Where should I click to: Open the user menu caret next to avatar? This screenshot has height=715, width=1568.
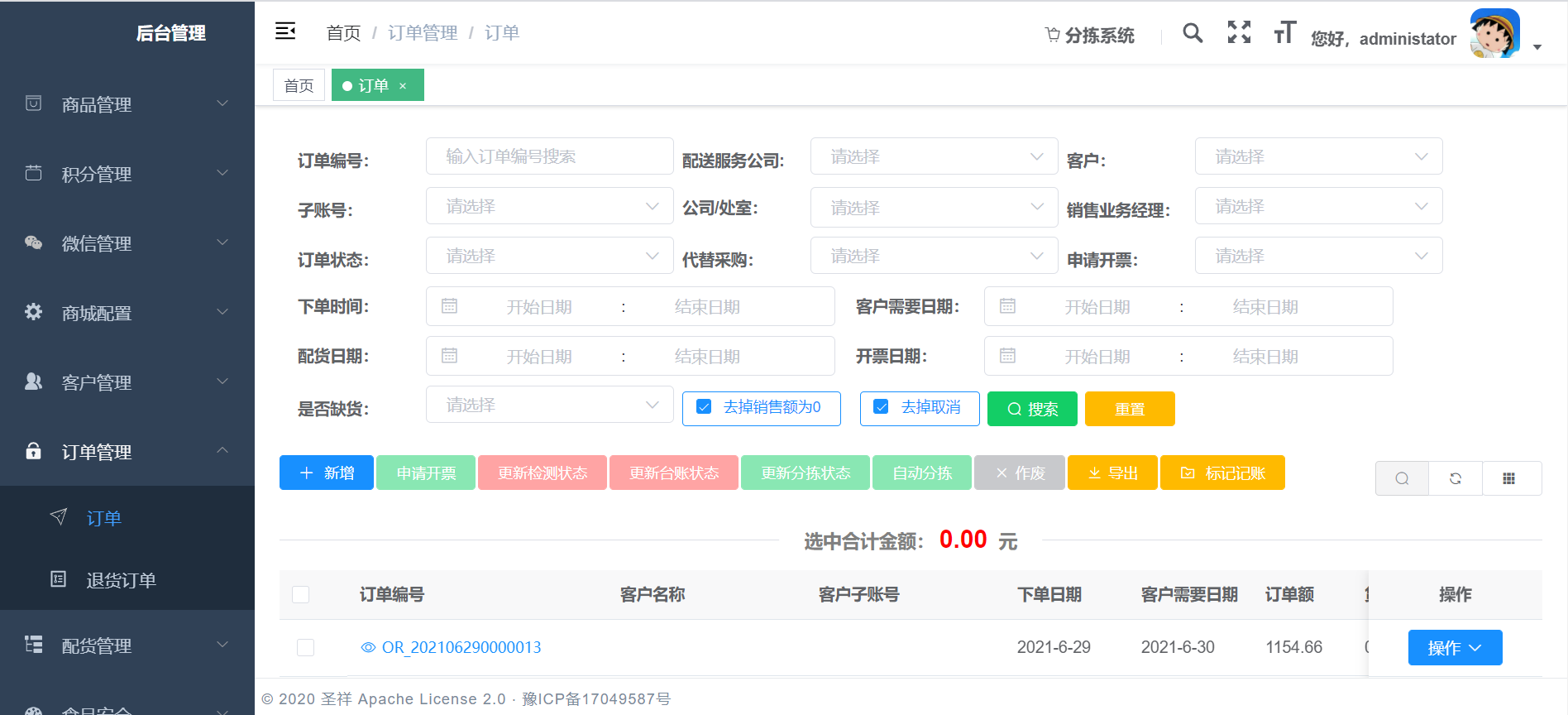click(x=1537, y=47)
